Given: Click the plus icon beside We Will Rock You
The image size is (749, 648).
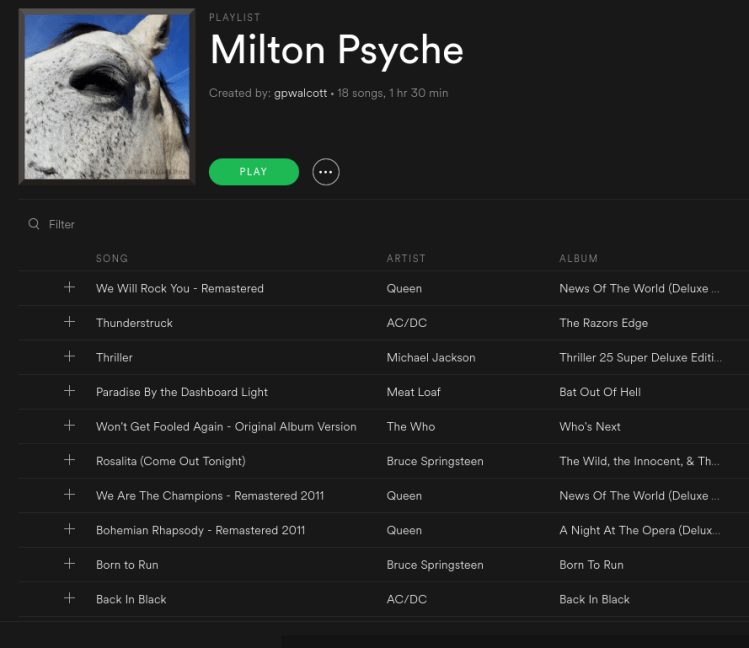Looking at the screenshot, I should point(69,288).
